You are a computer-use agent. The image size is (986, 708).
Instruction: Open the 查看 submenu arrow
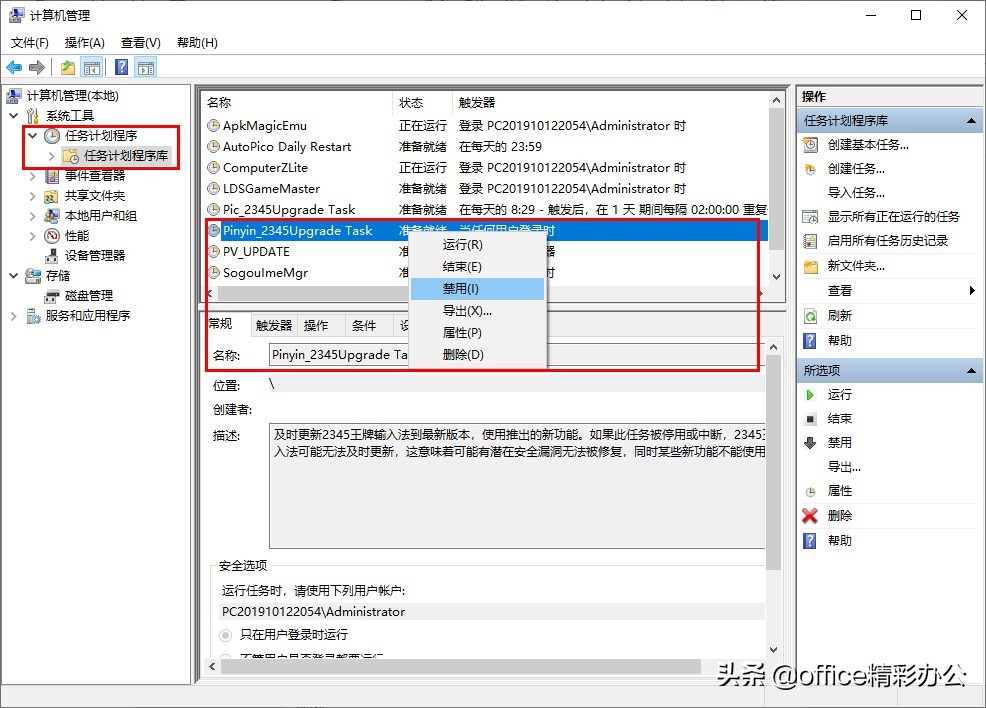pos(970,289)
